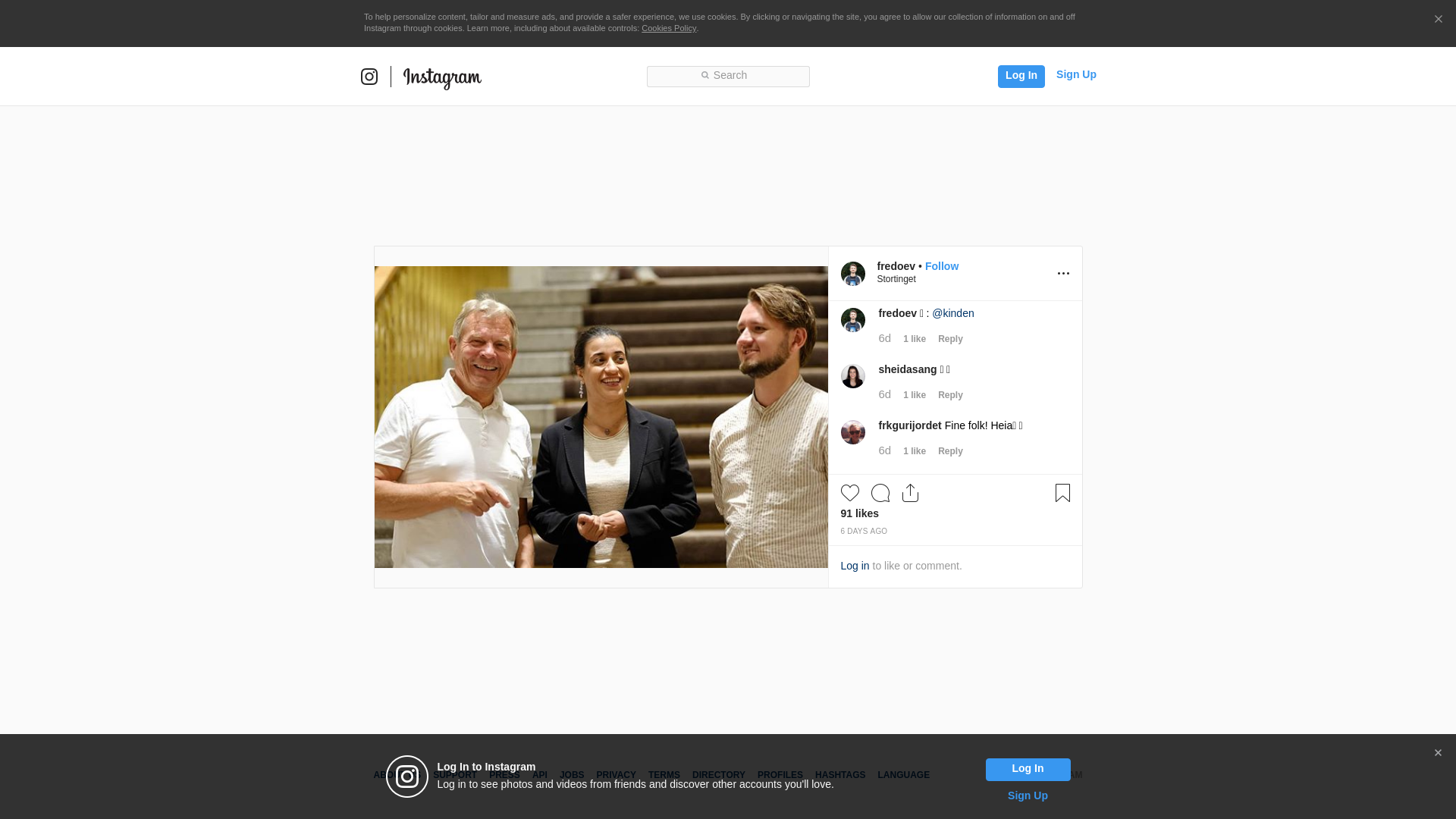This screenshot has width=1456, height=819.
Task: Click the Log In button in header
Action: pyautogui.click(x=1021, y=76)
